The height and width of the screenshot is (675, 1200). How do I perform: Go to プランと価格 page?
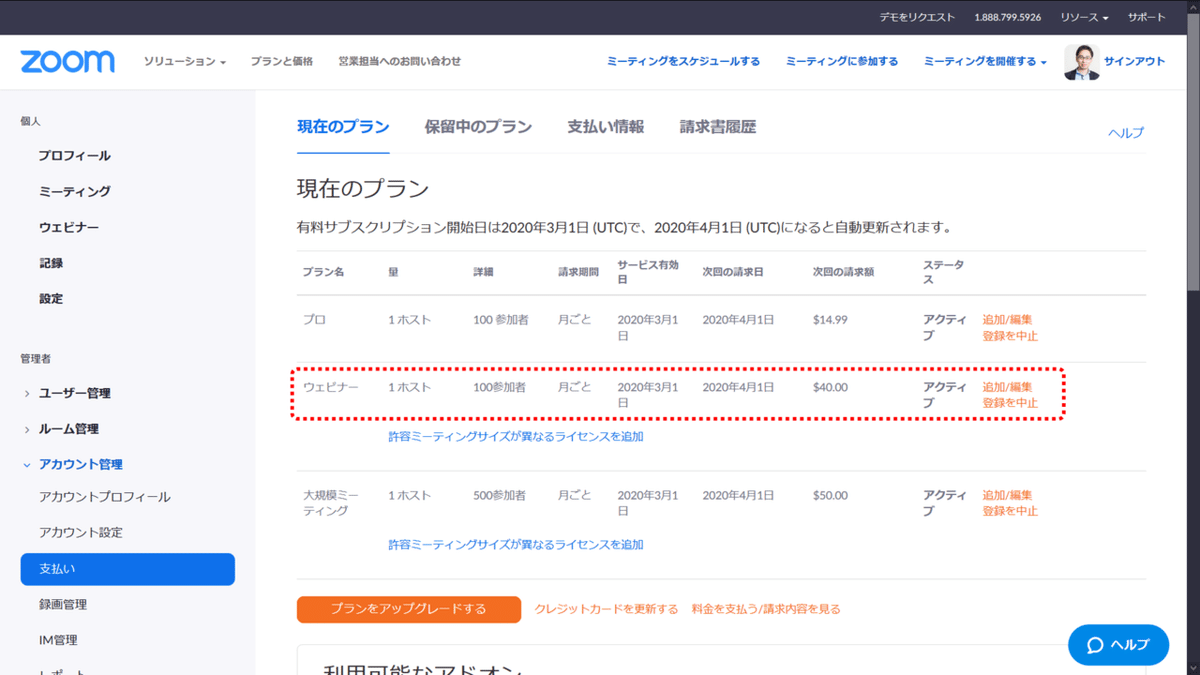point(282,62)
